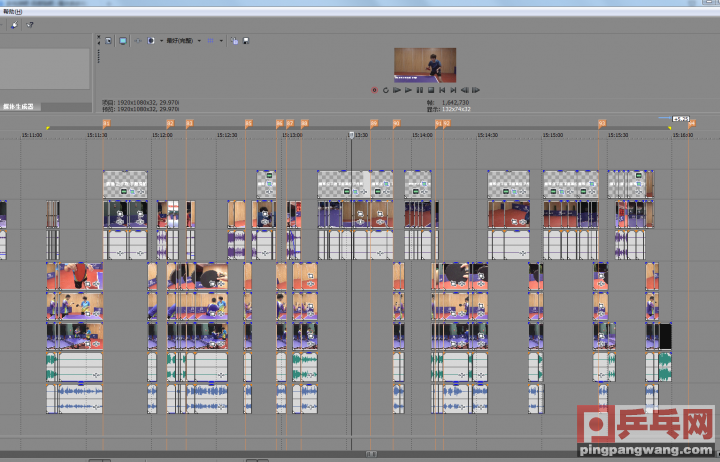
Task: Pause the preview playback
Action: coord(418,90)
